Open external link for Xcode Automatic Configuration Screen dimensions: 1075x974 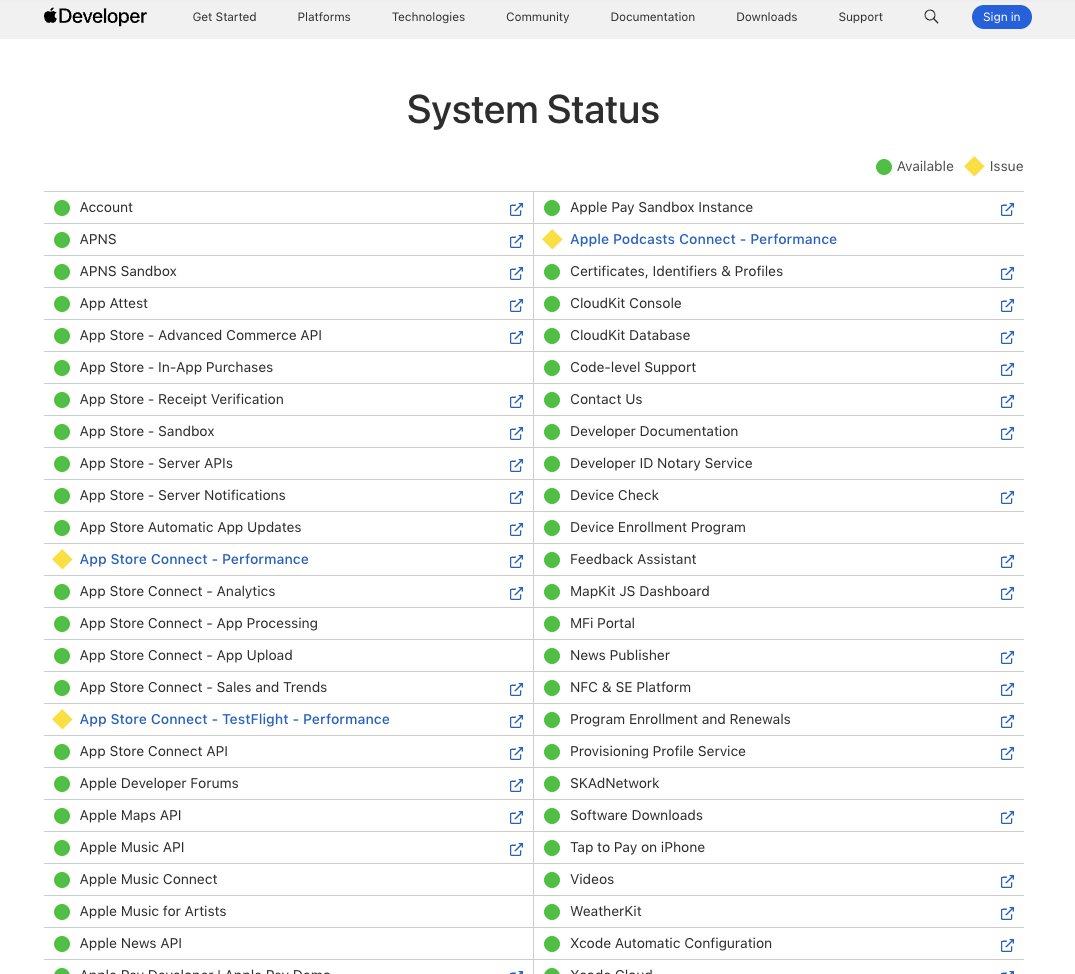click(1007, 945)
